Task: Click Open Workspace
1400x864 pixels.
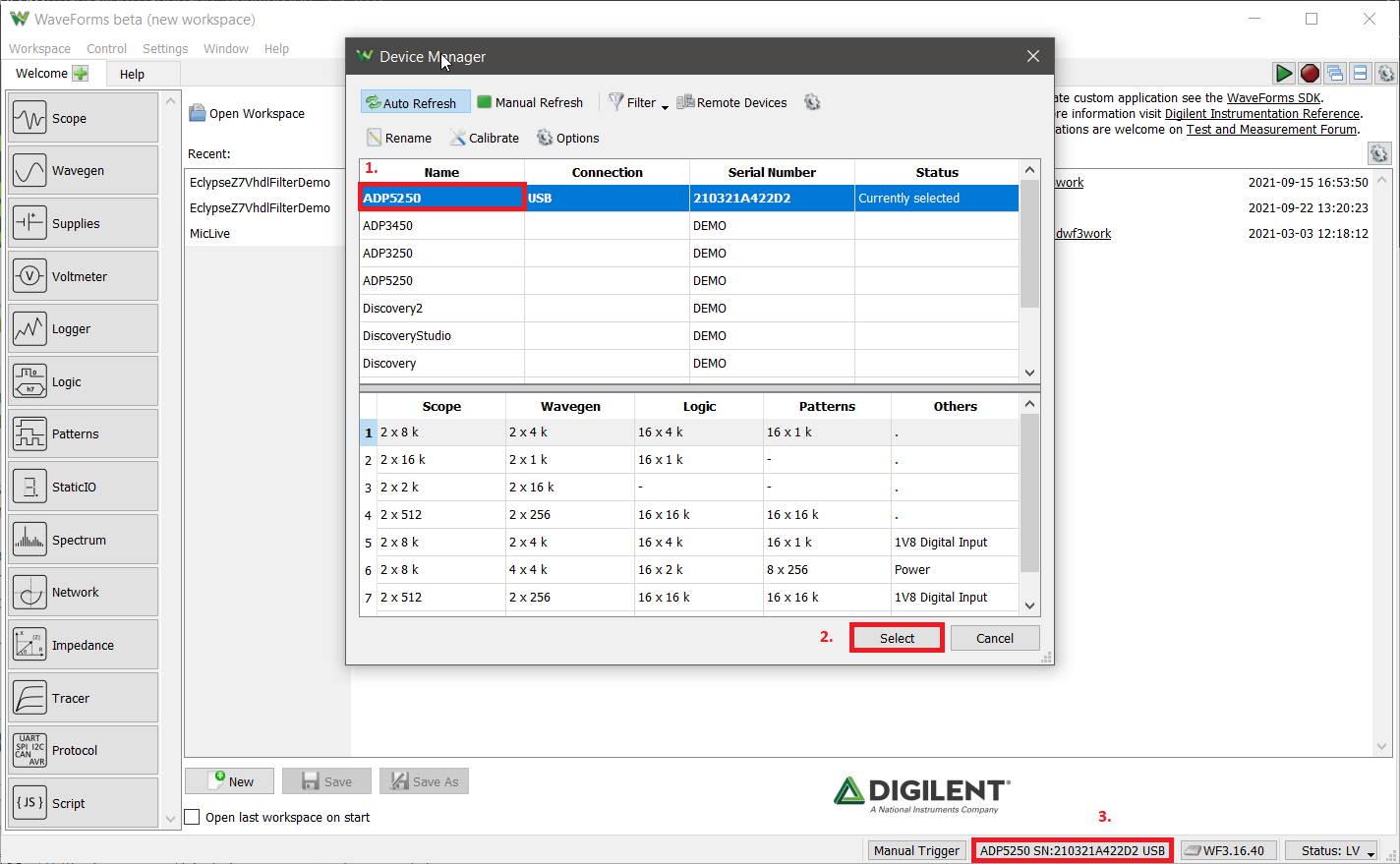Action: (247, 113)
